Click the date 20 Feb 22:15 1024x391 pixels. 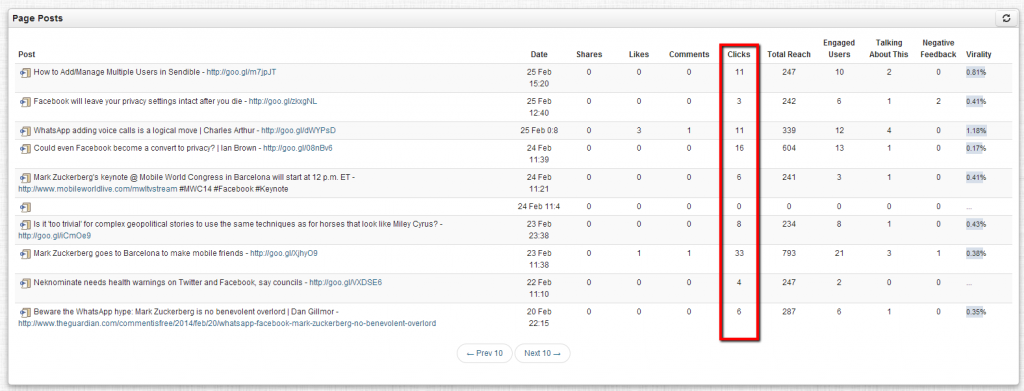539,318
